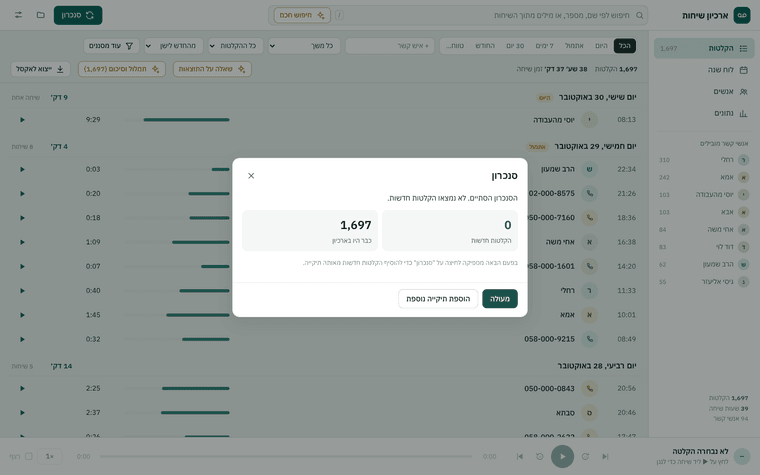Click main play button in player bar

[562, 456]
